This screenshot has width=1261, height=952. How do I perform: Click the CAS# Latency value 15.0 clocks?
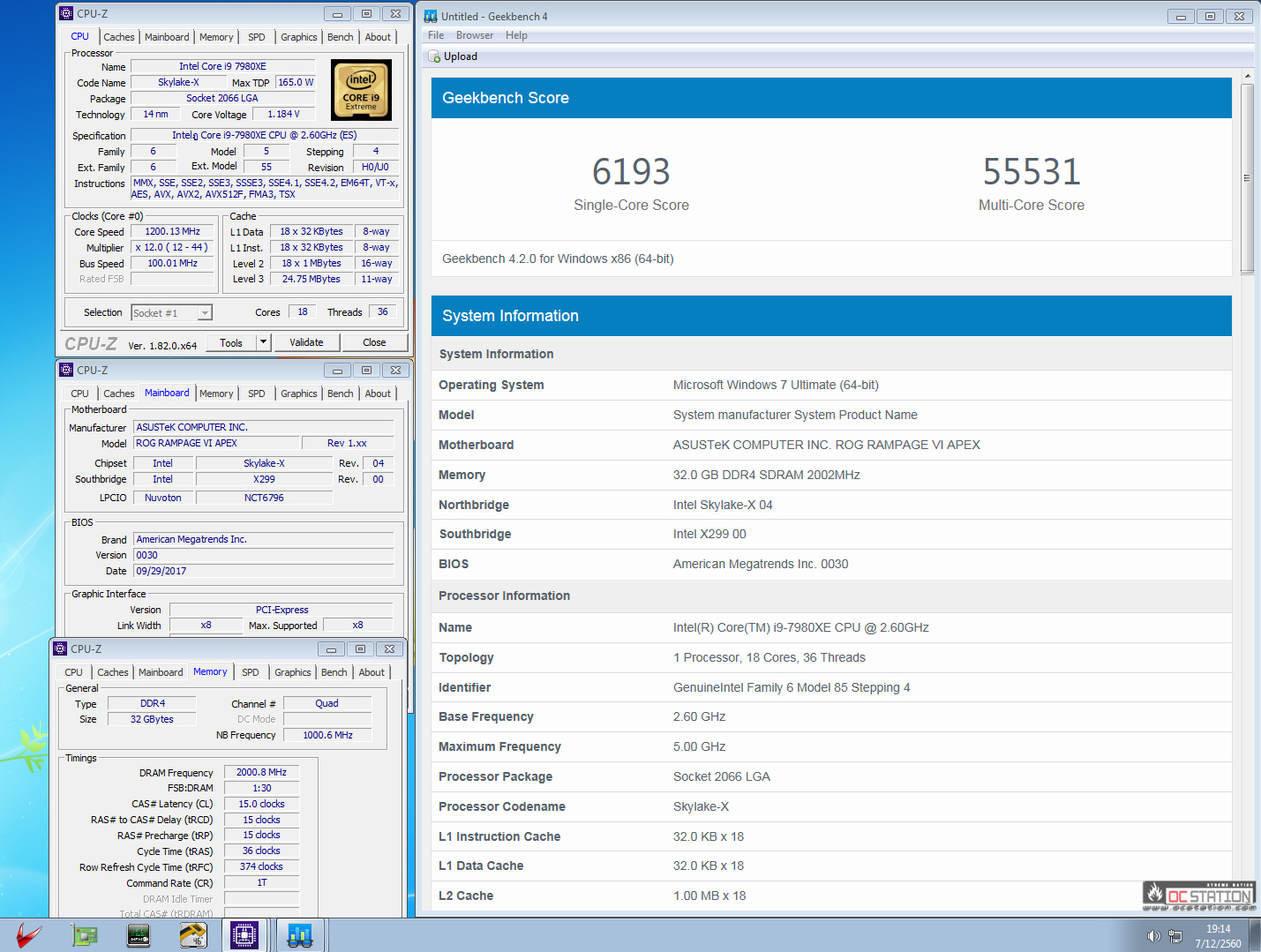click(261, 804)
